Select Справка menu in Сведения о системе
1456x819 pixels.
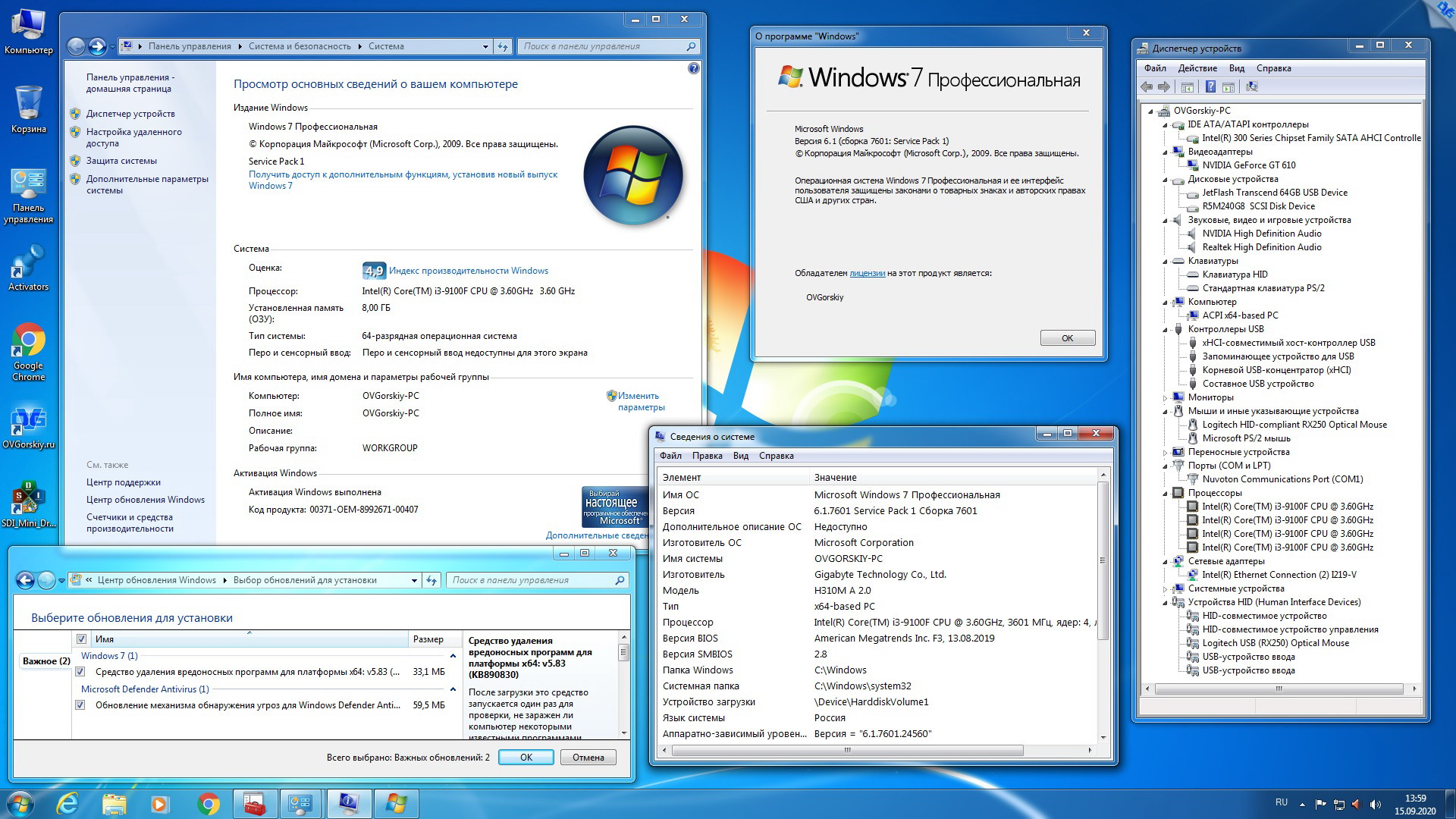778,455
